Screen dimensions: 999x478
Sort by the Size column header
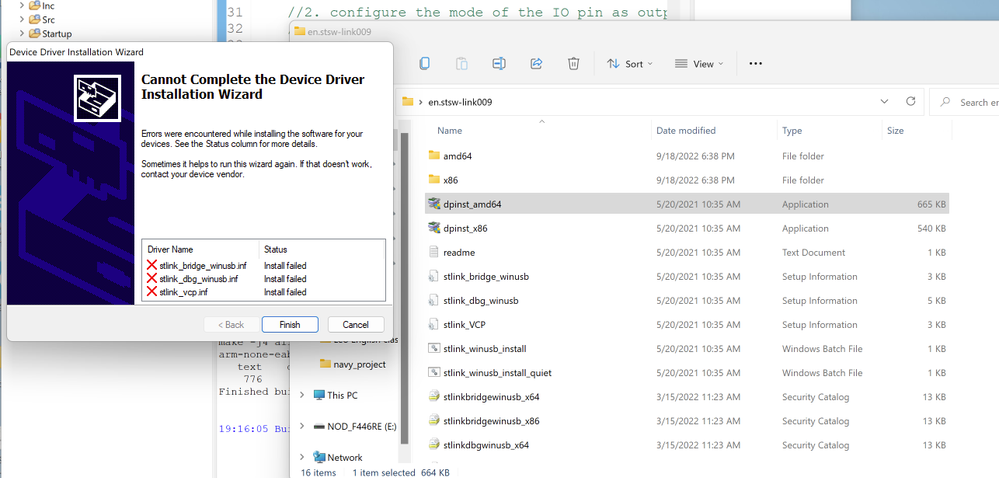(x=895, y=131)
